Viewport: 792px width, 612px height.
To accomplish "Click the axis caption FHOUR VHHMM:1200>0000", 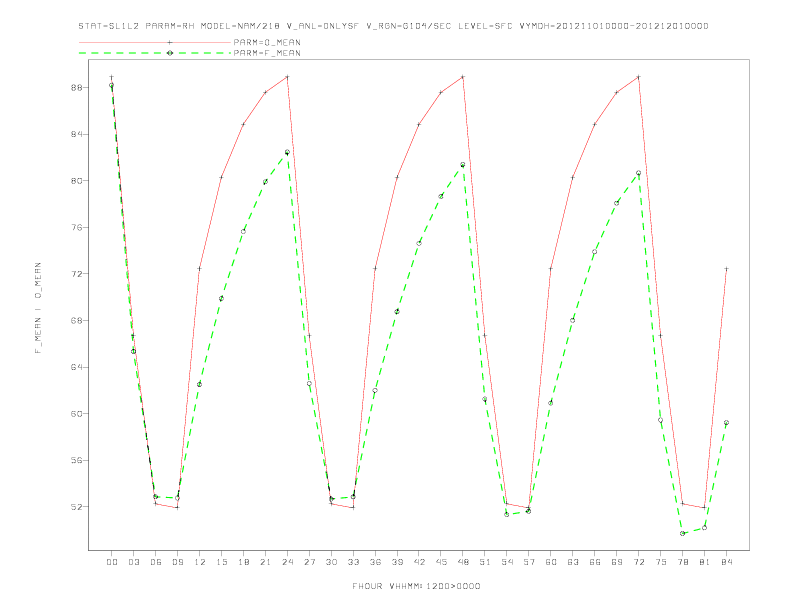I will pyautogui.click(x=416, y=586).
